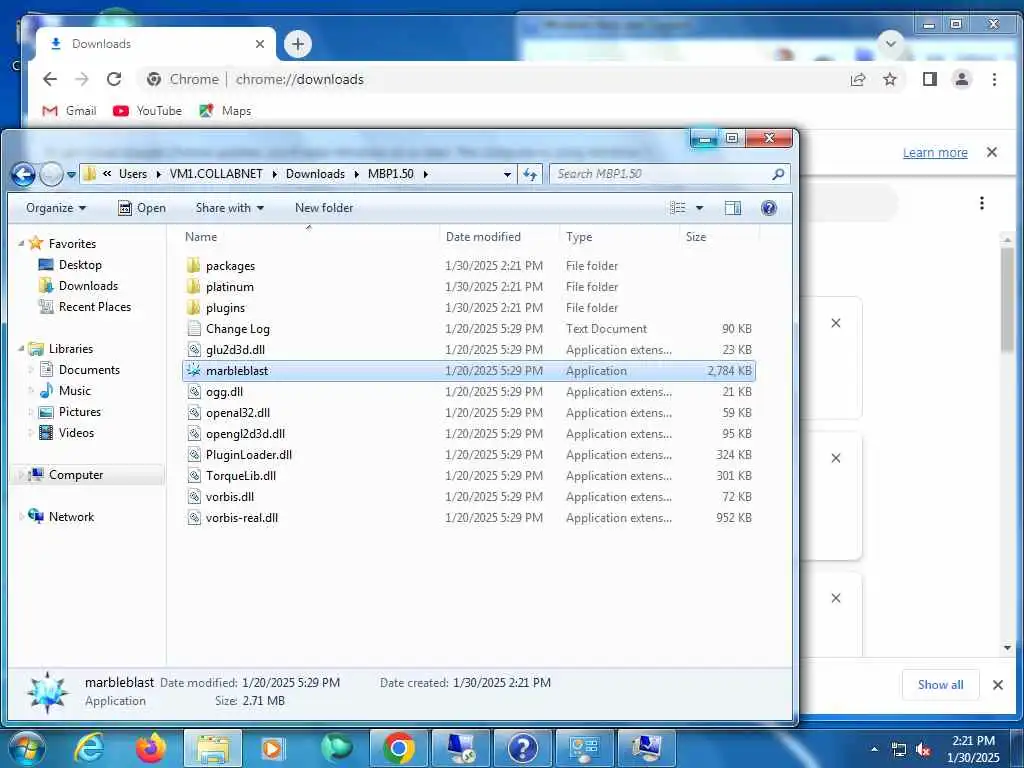Click the refresh icon beside the Explorer address bar

530,174
